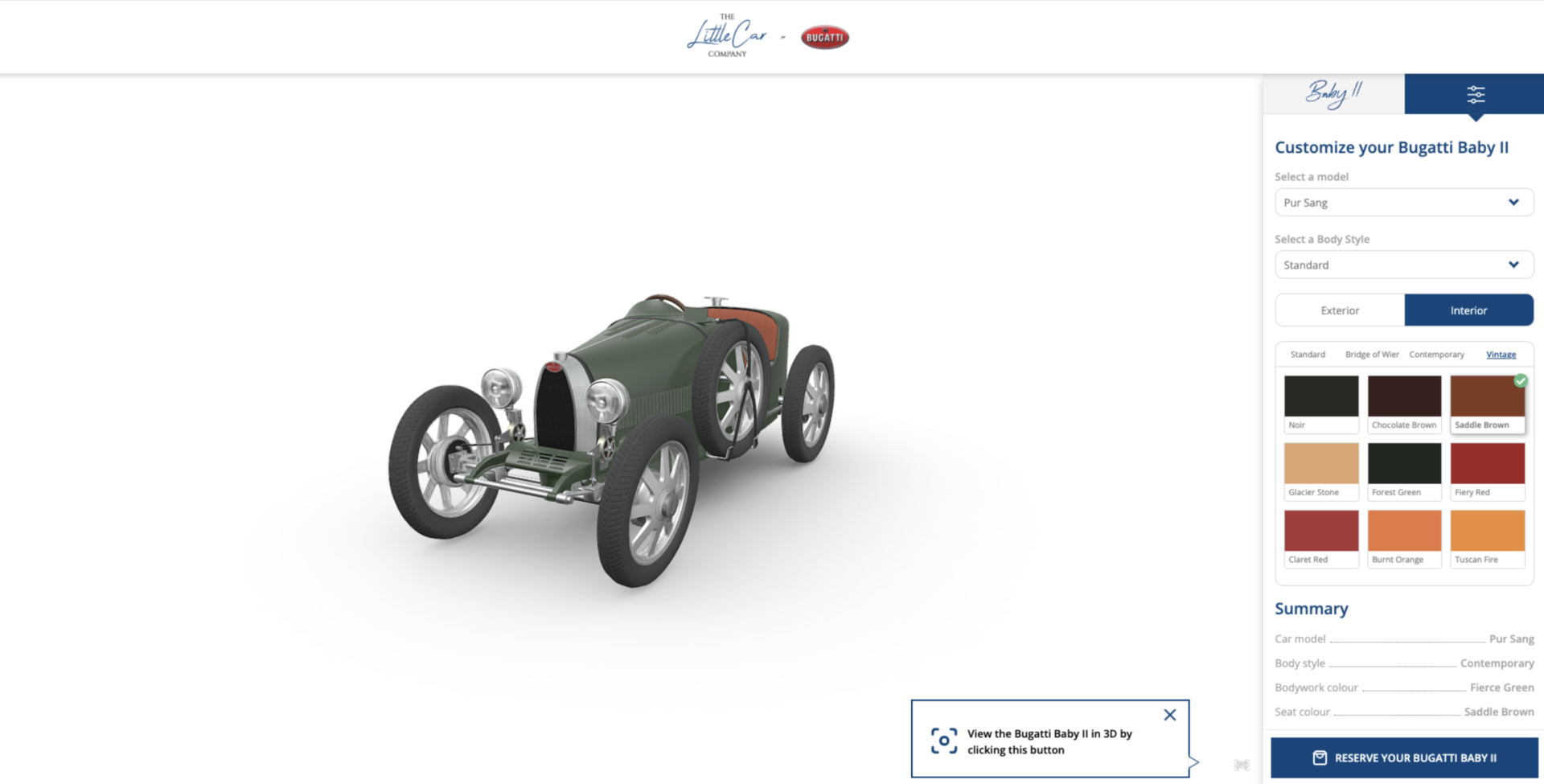Open the Pur Sang model dropdown
Image resolution: width=1544 pixels, height=784 pixels.
pos(1403,202)
